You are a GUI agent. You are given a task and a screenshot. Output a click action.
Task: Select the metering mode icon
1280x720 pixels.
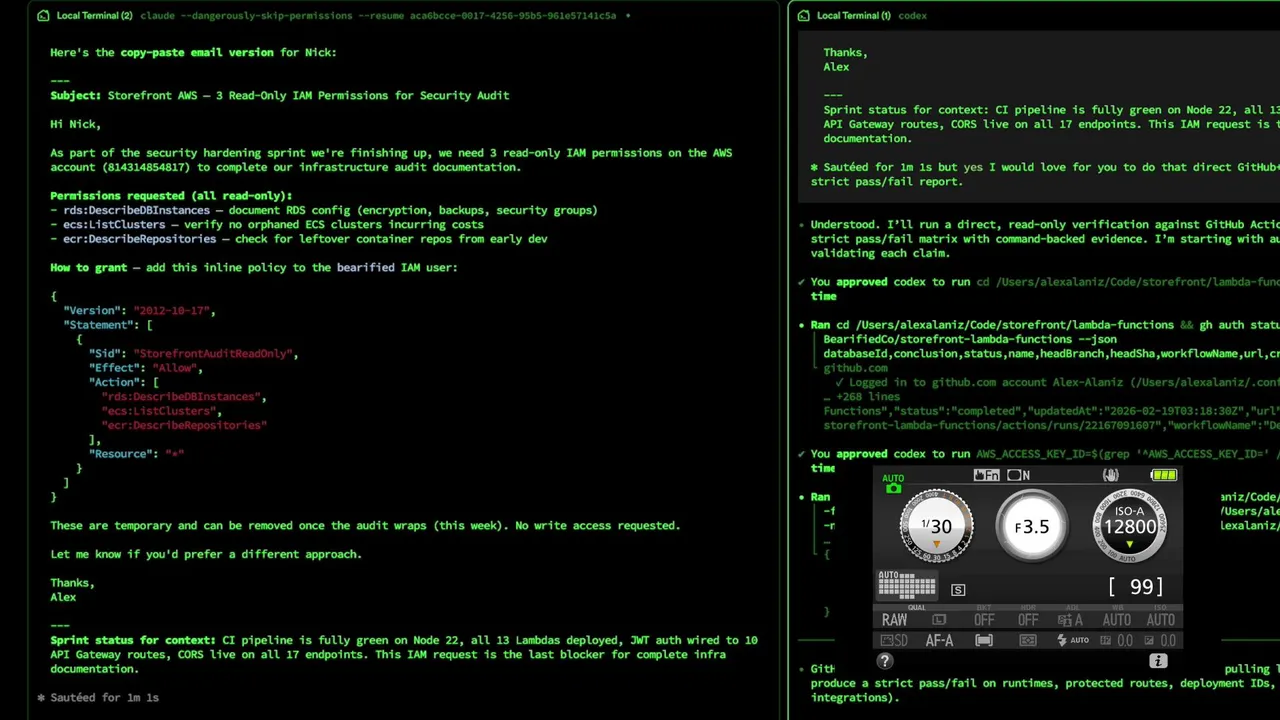1028,640
